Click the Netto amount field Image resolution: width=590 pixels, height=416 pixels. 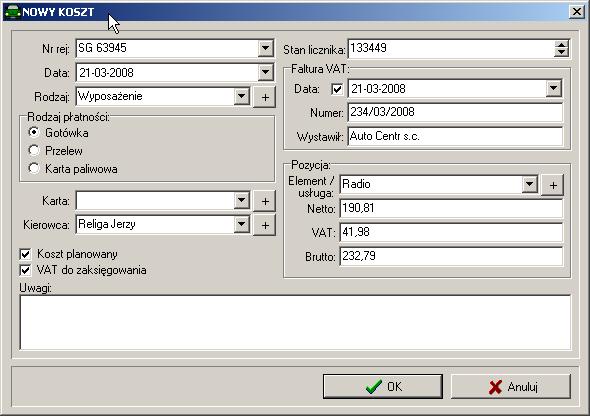click(x=451, y=208)
